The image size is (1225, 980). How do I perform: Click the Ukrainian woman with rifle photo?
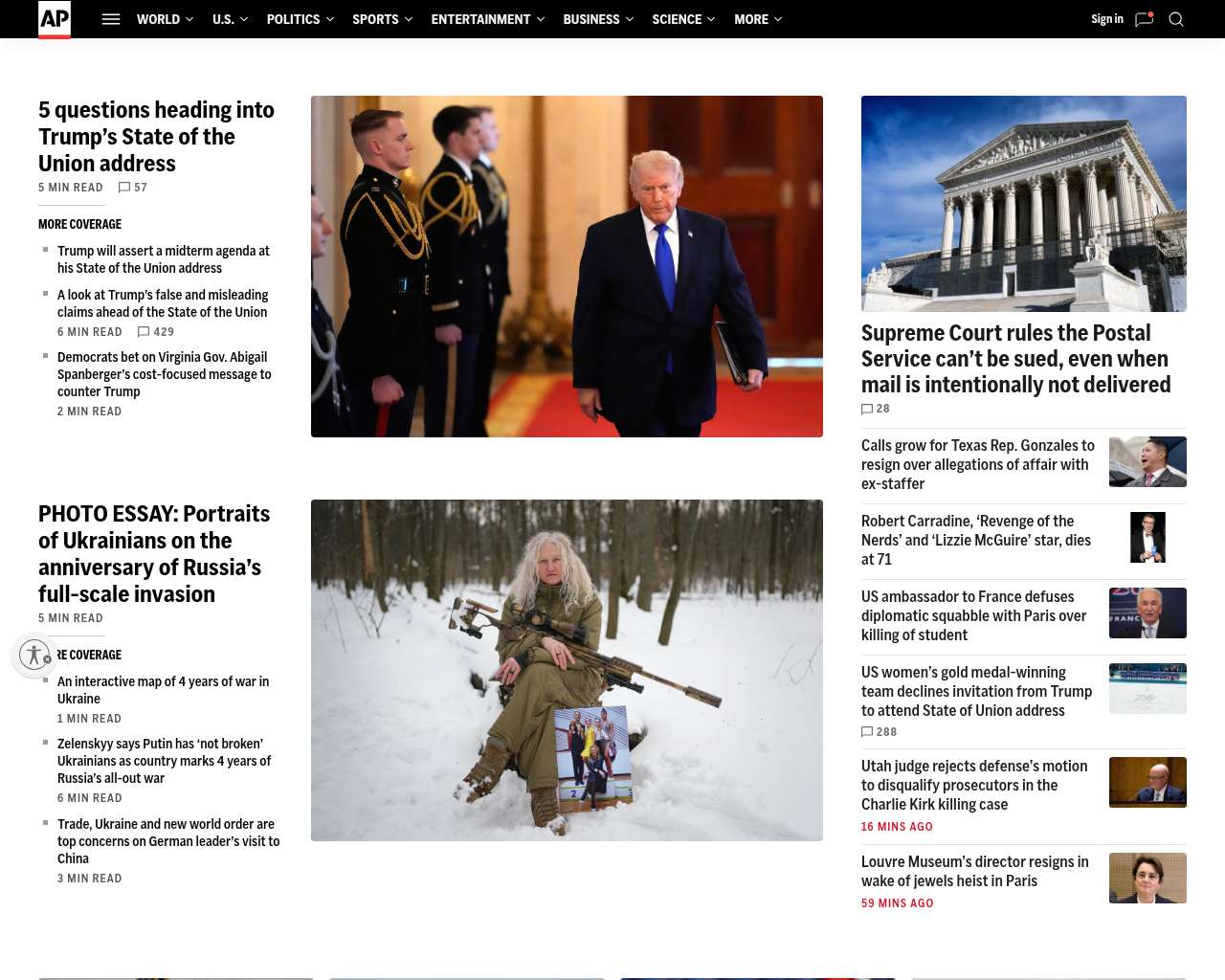click(567, 670)
